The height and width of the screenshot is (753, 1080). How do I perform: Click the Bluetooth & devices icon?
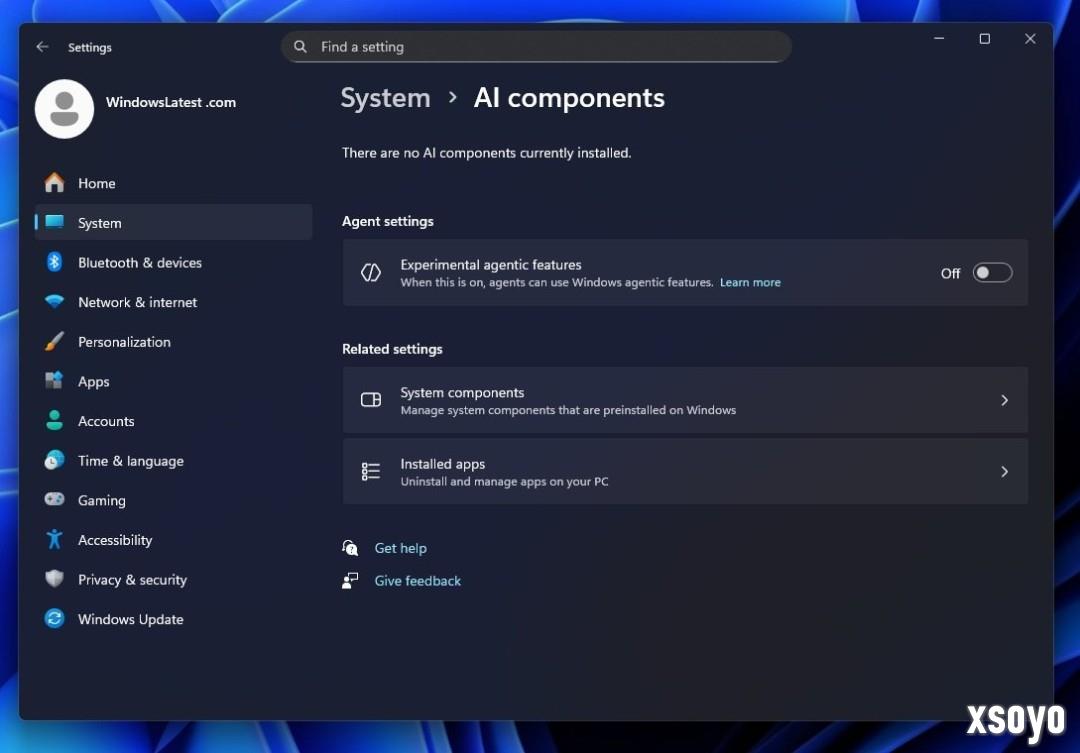(x=54, y=262)
